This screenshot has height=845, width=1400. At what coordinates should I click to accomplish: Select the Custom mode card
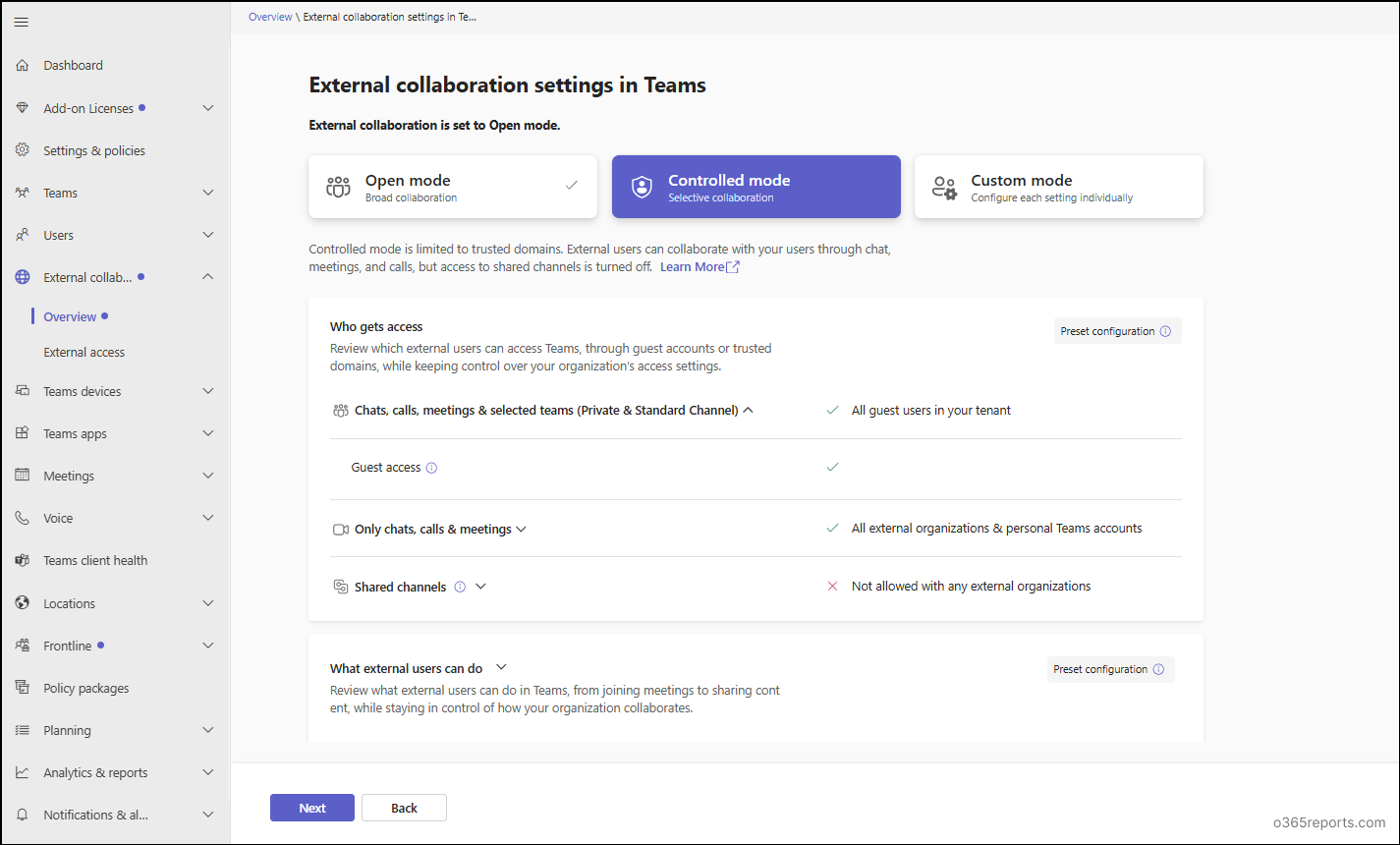[1059, 187]
